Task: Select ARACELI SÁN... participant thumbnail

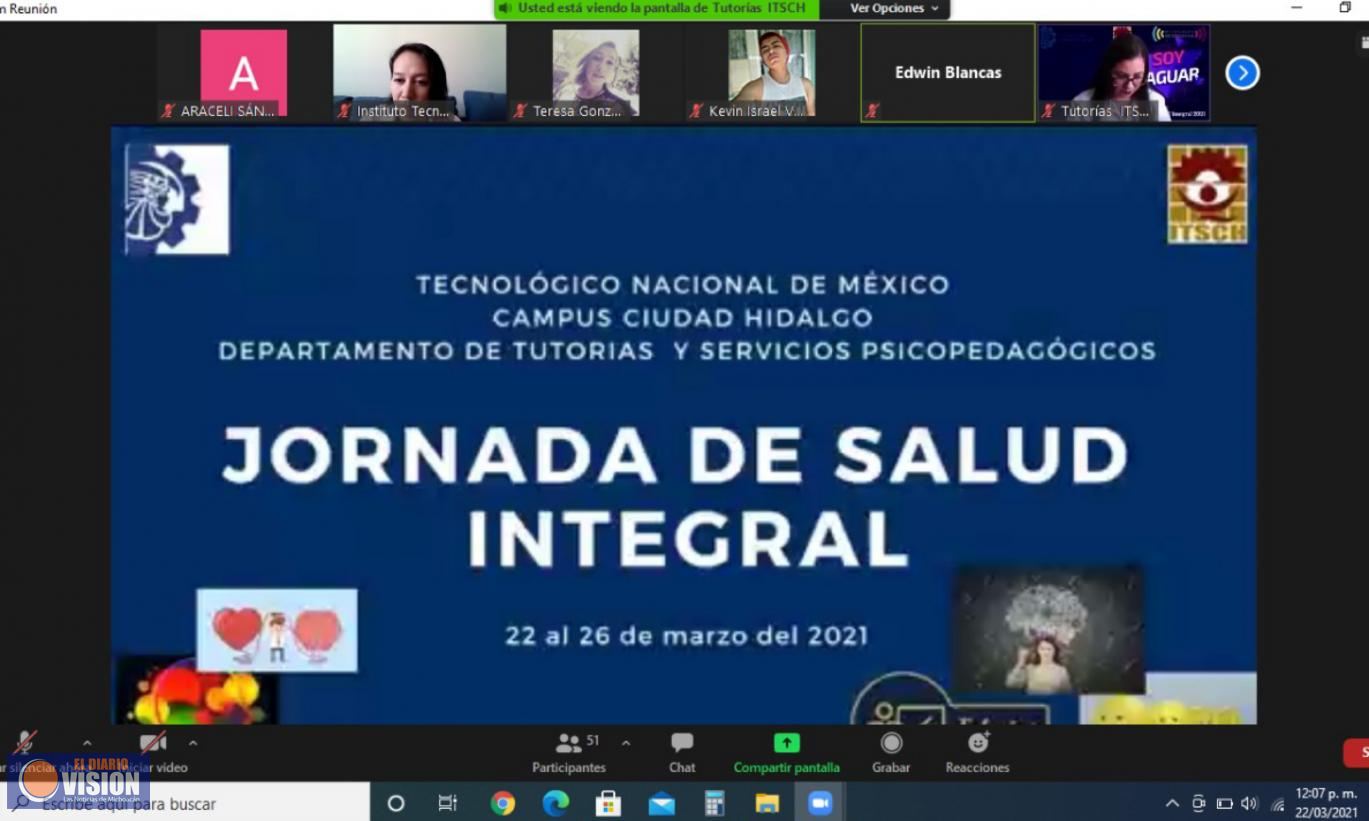Action: pos(244,73)
